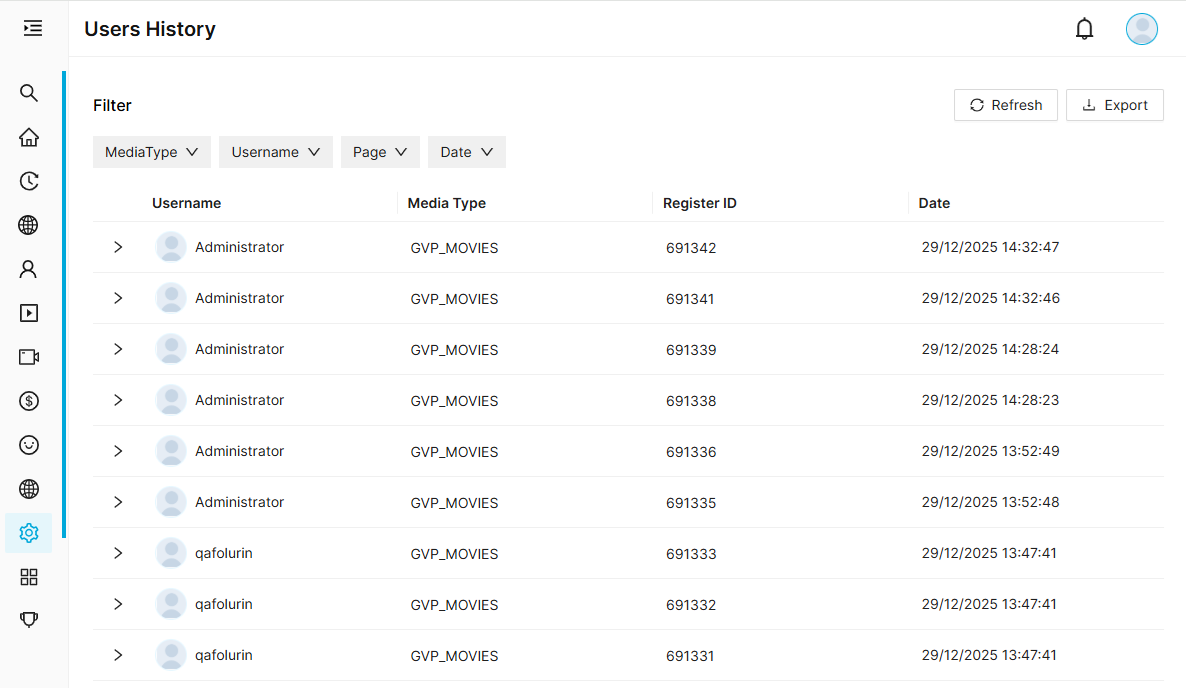This screenshot has width=1186, height=688.
Task: Click the Refresh button
Action: [x=1006, y=105]
